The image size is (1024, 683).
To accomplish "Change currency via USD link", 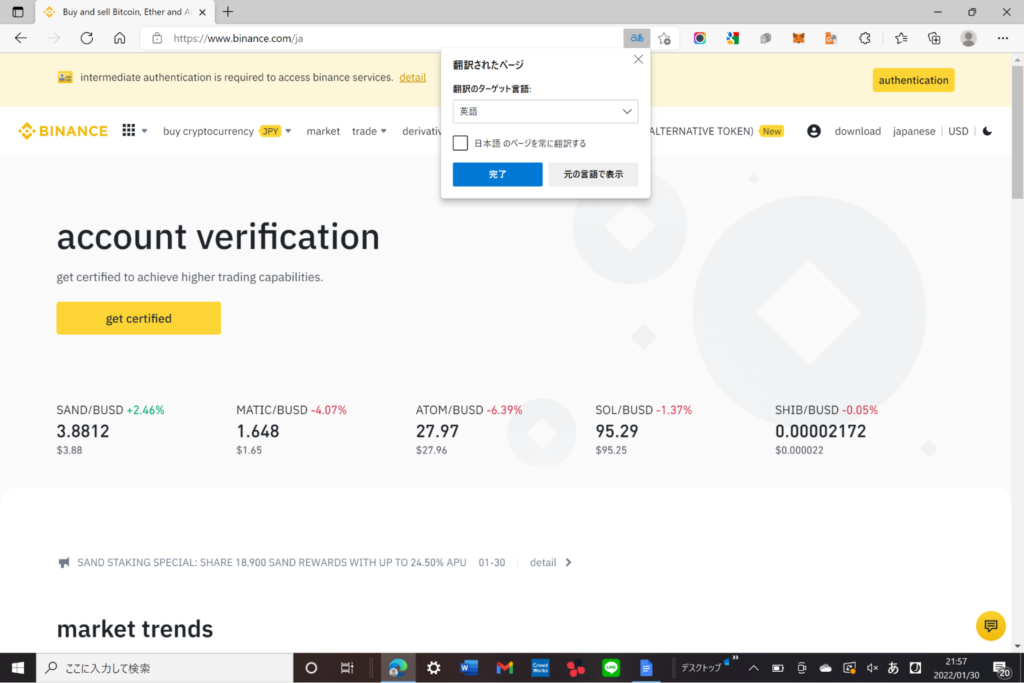I will coord(958,131).
